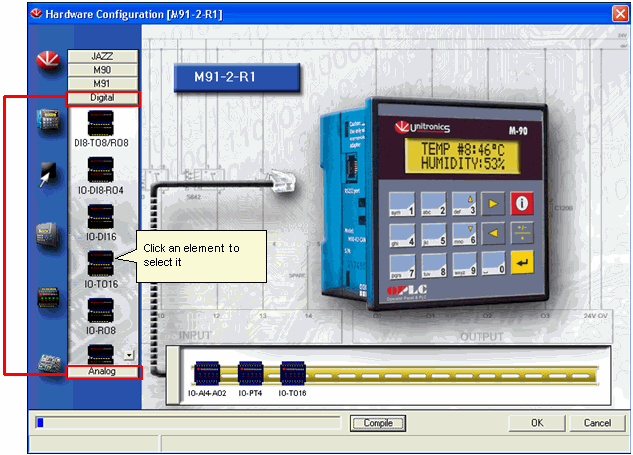This screenshot has width=633, height=455.
Task: Click the calculator-like controller icon in the left sidebar
Action: [x=48, y=120]
